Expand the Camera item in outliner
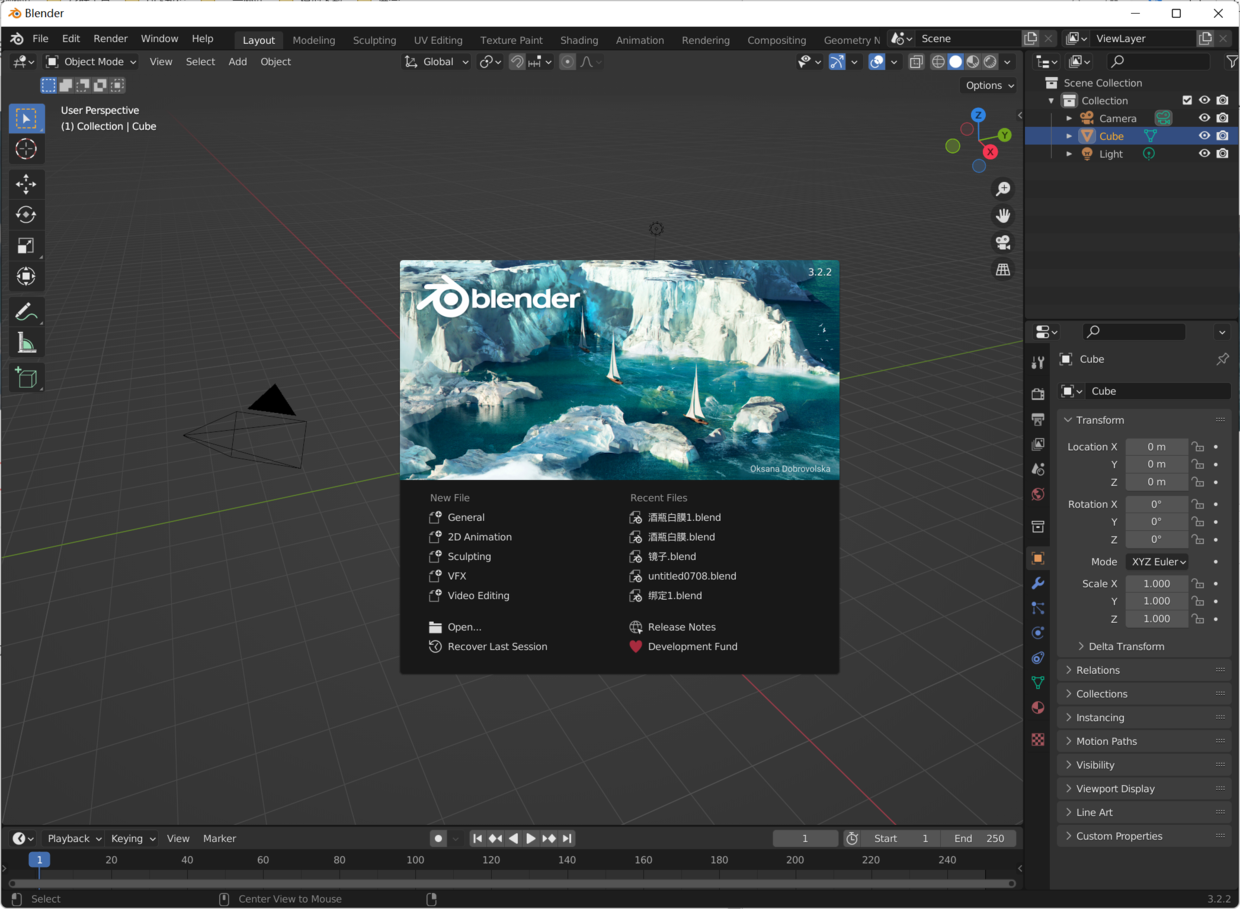Image resolution: width=1240 pixels, height=909 pixels. tap(1069, 118)
